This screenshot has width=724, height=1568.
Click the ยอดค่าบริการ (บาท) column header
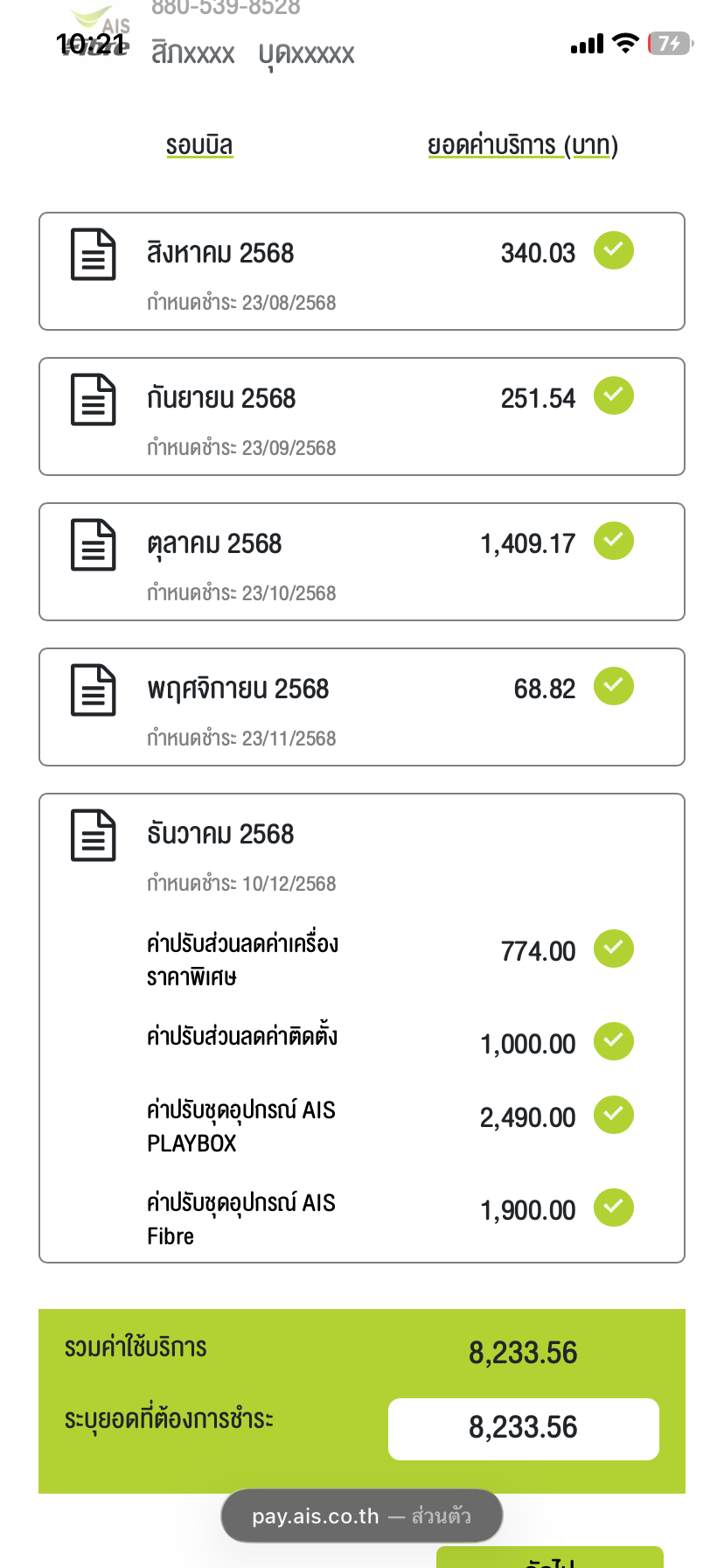pos(522,145)
